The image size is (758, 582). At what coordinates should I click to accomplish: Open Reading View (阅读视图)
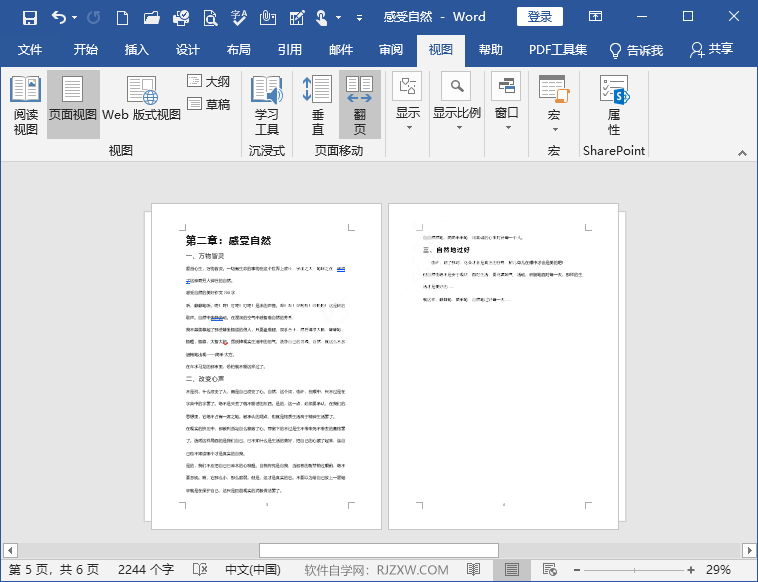coord(26,105)
